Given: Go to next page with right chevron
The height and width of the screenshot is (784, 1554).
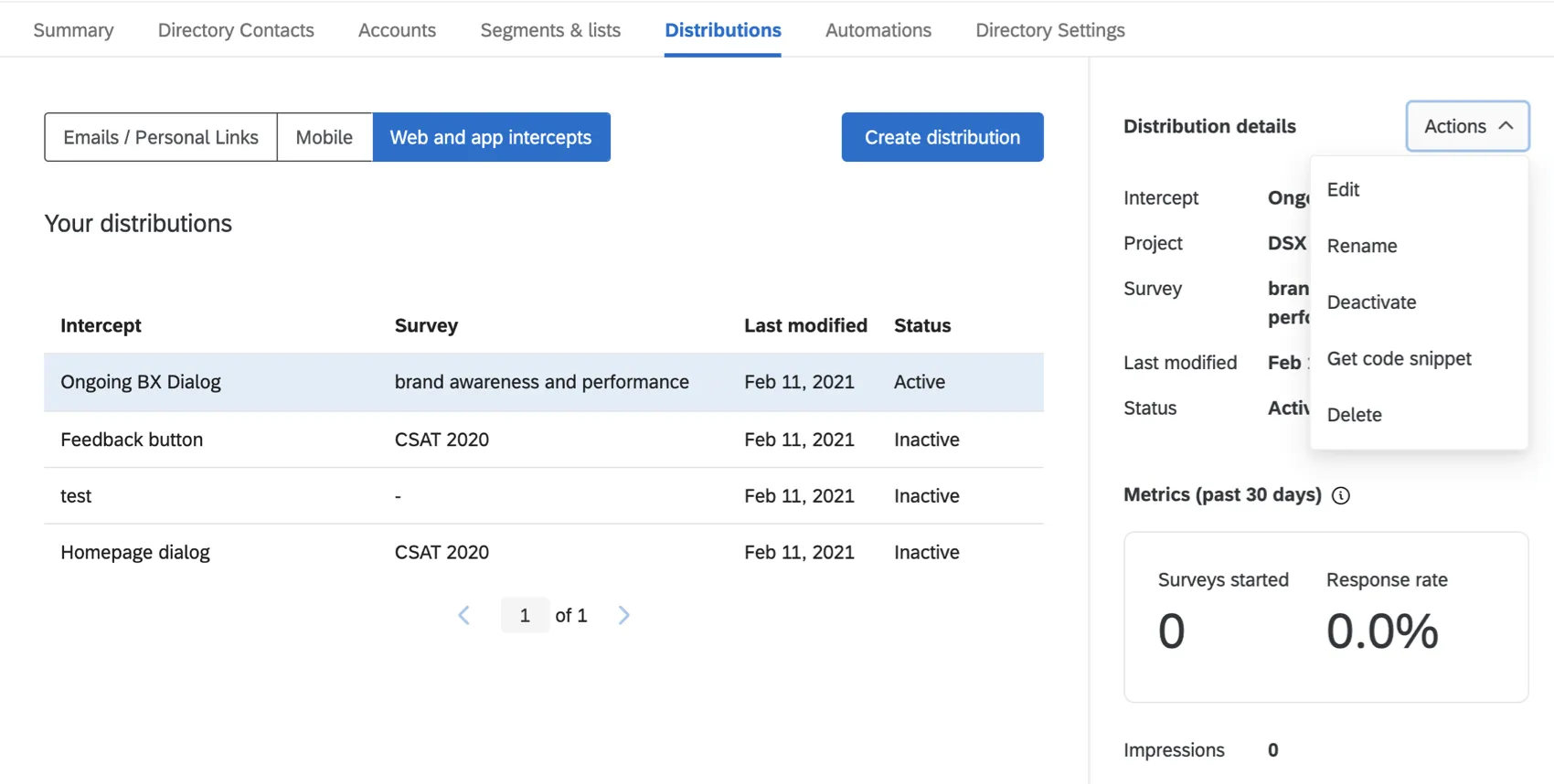Looking at the screenshot, I should click(623, 615).
